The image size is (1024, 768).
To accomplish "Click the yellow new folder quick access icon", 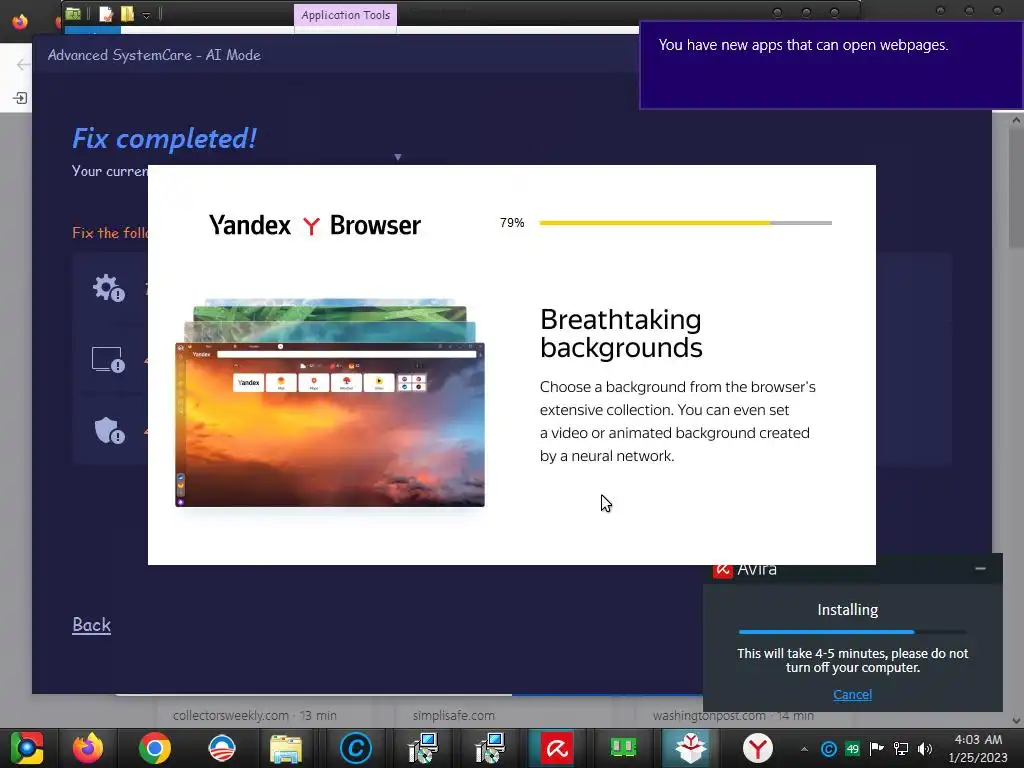I will [127, 14].
